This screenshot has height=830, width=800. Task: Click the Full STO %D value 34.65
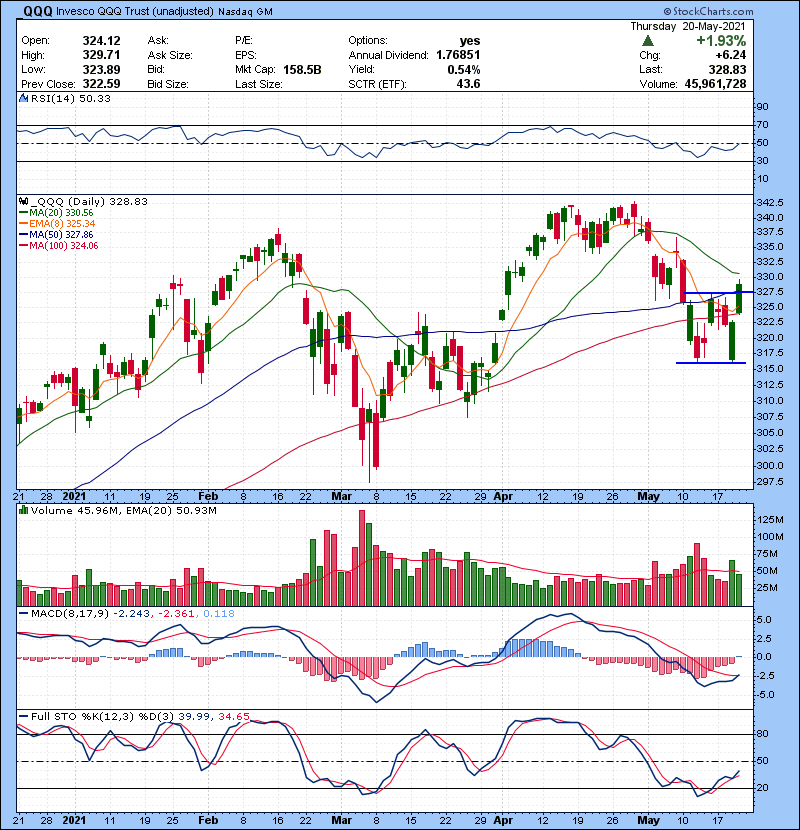pos(233,717)
